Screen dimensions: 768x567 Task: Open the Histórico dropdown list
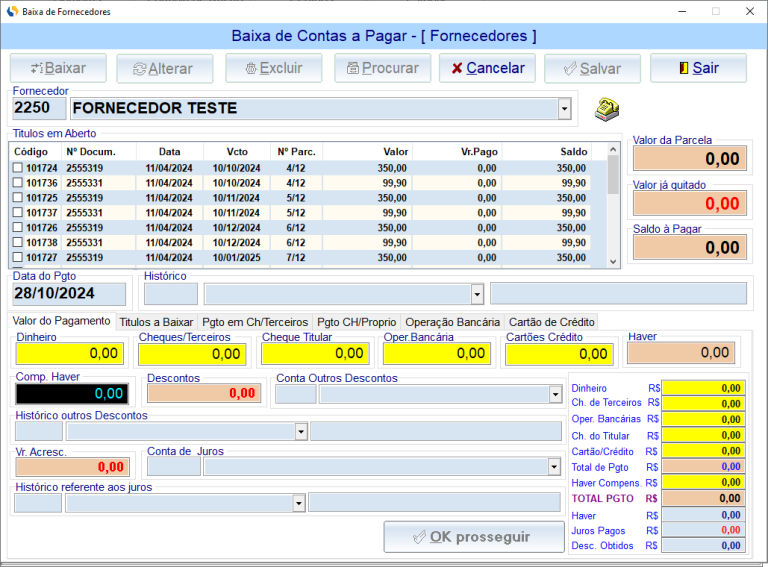tap(477, 294)
